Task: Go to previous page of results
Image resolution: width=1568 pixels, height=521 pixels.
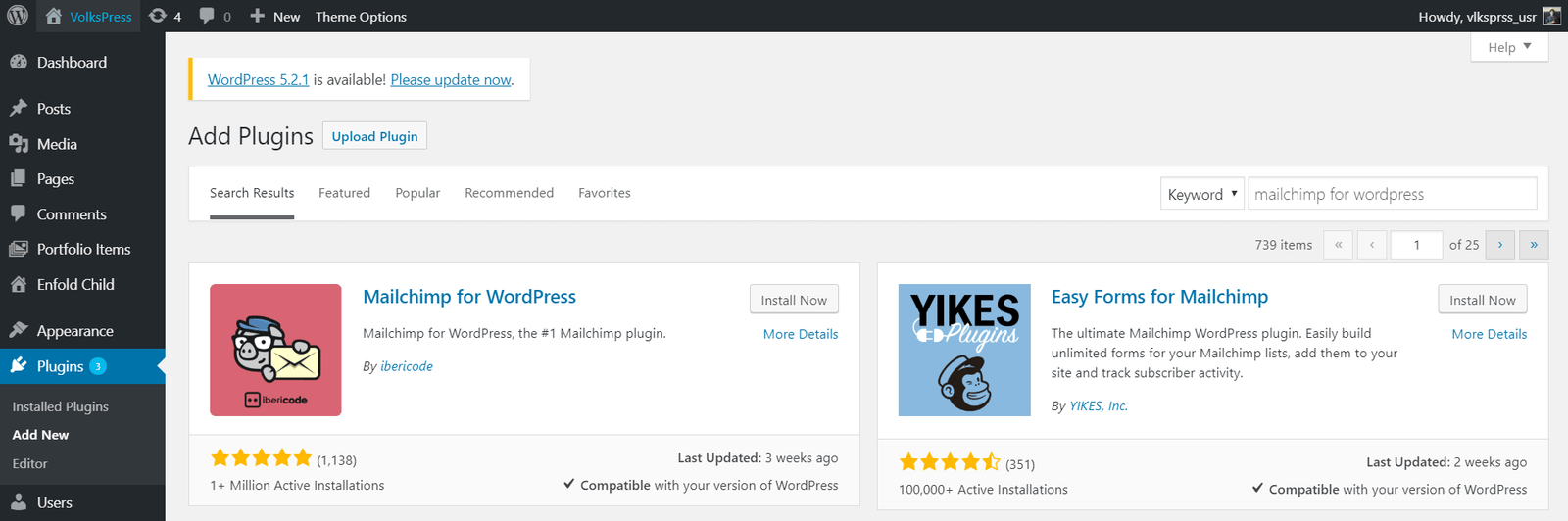Action: 1372,245
